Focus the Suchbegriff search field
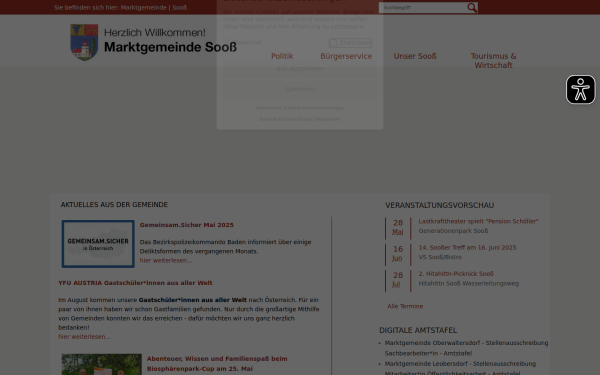The image size is (600, 375). click(423, 8)
